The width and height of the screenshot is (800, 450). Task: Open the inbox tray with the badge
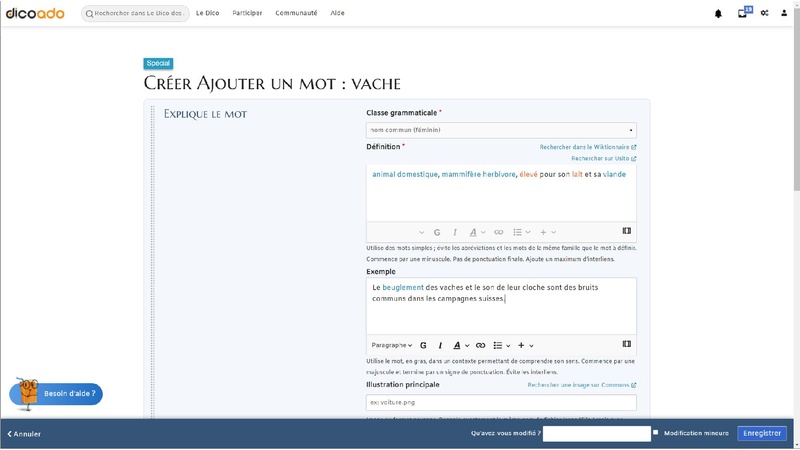pos(744,12)
